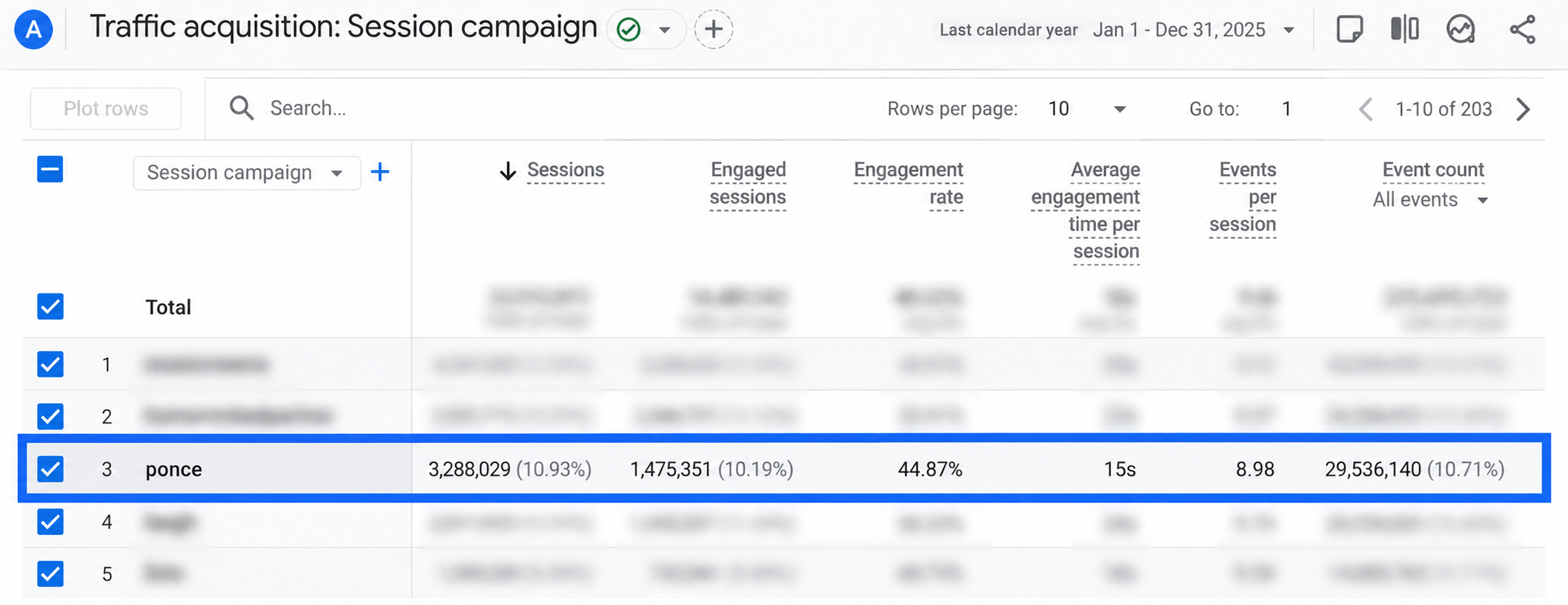This screenshot has height=605, width=1568.
Task: Sort by Engagement rate column header
Action: [908, 183]
